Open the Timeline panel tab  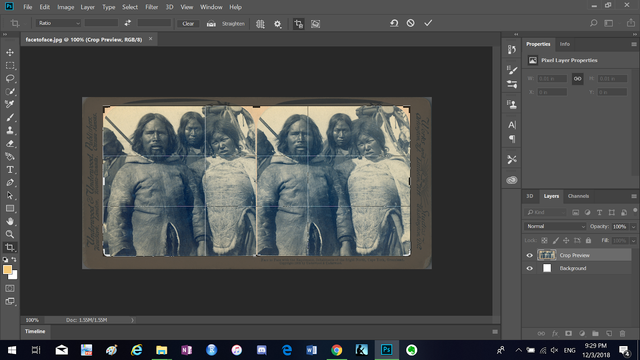pyautogui.click(x=35, y=331)
